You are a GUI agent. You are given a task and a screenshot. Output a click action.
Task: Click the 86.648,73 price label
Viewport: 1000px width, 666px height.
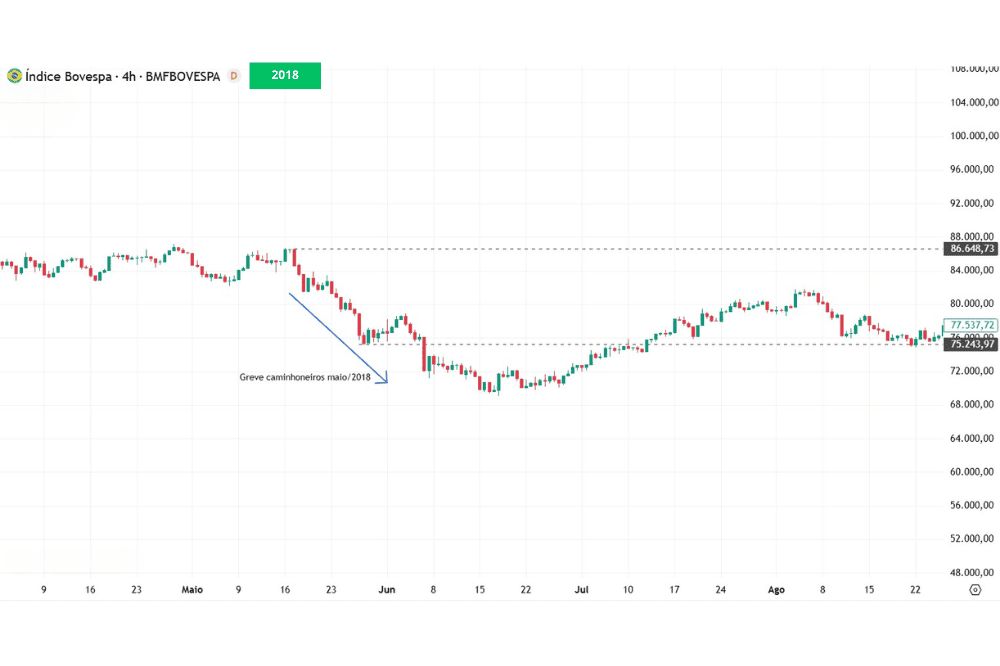[972, 248]
